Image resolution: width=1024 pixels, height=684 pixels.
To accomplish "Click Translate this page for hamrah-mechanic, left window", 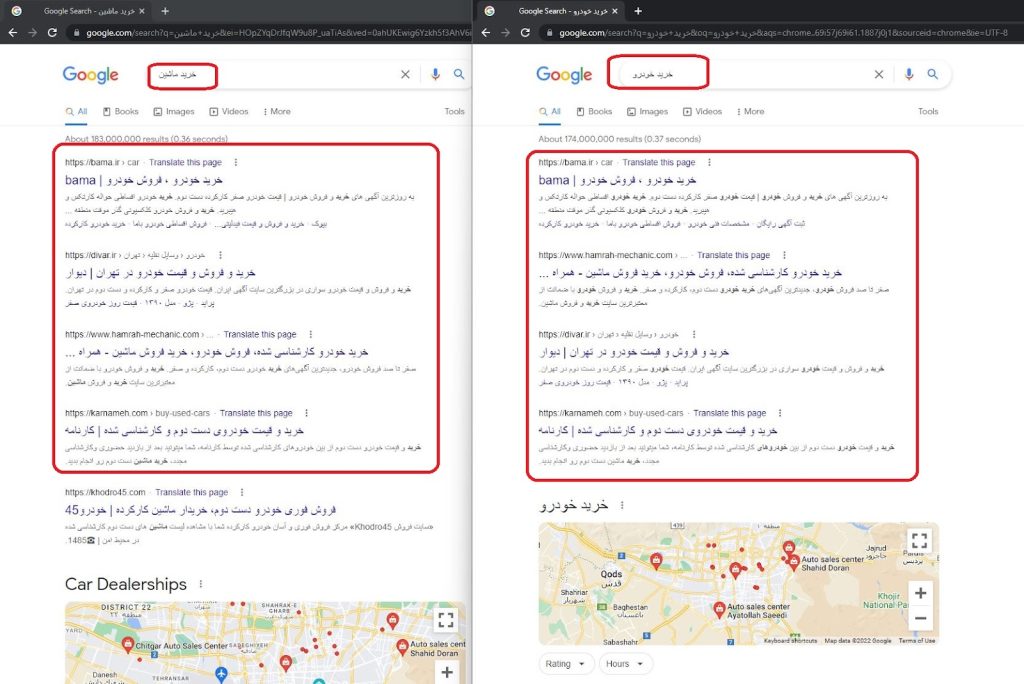I will (x=260, y=334).
